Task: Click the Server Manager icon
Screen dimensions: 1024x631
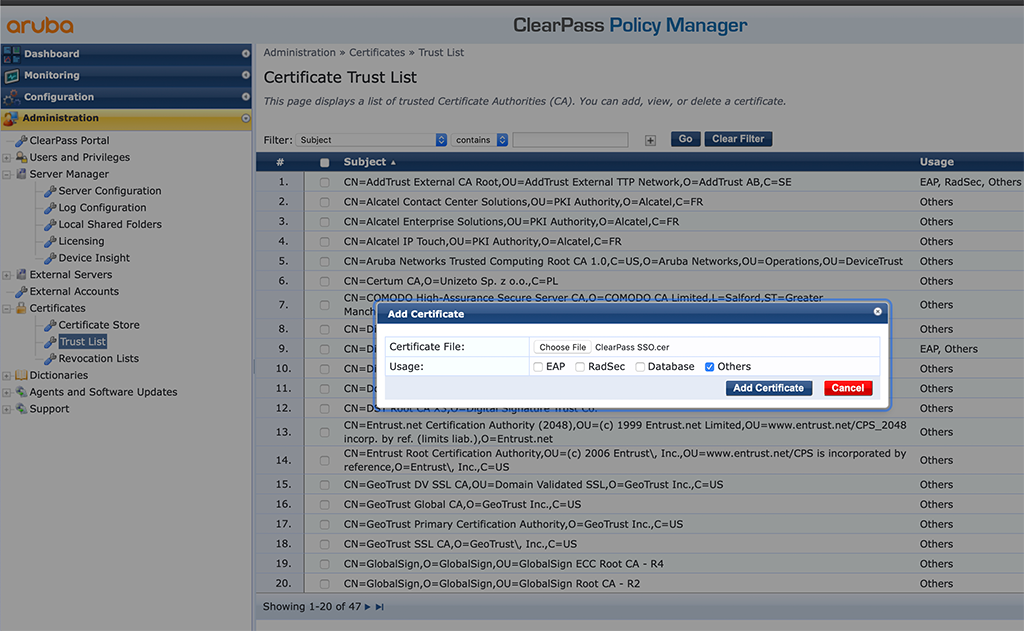Action: click(21, 174)
